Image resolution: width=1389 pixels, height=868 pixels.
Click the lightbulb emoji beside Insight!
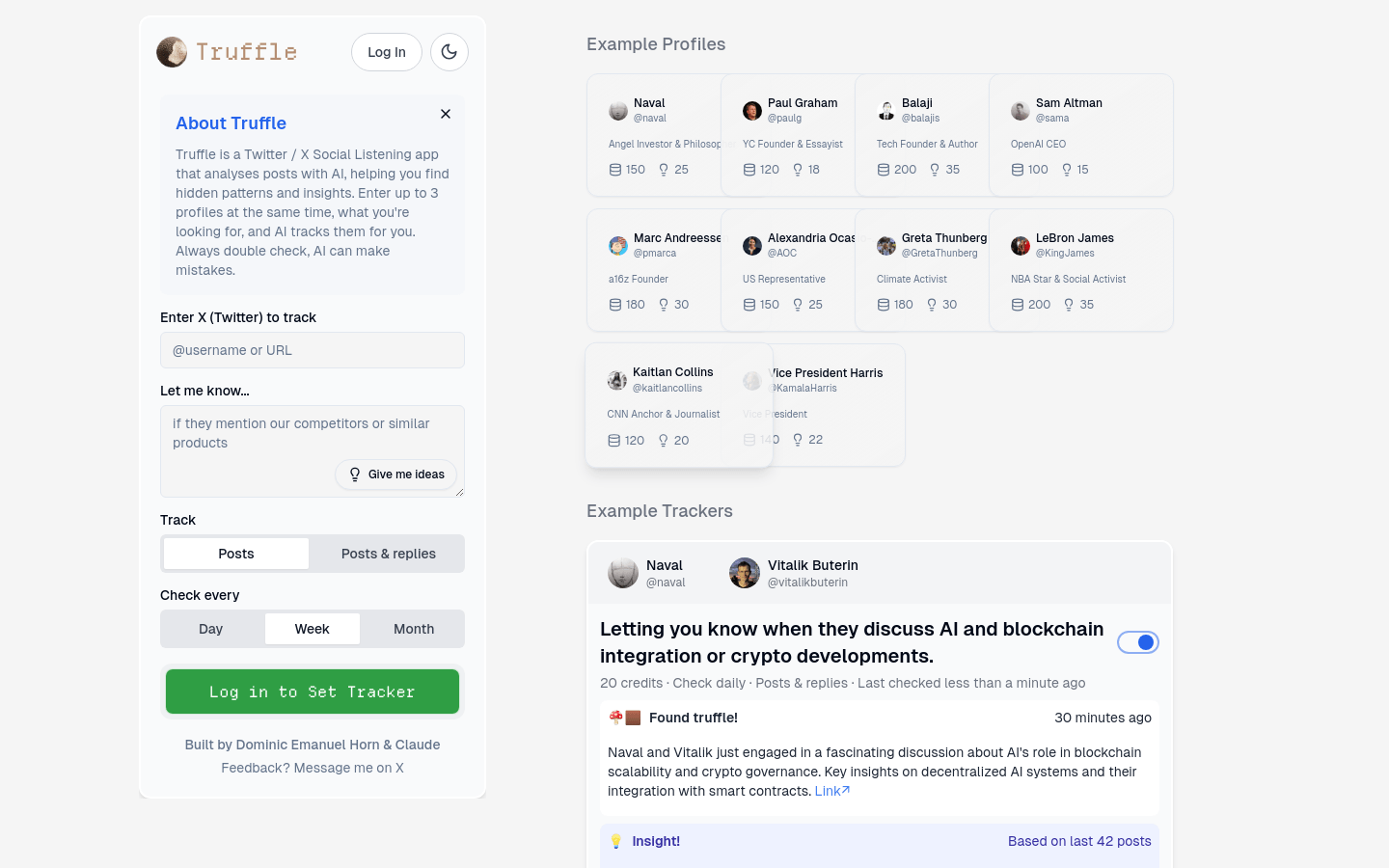tap(616, 841)
